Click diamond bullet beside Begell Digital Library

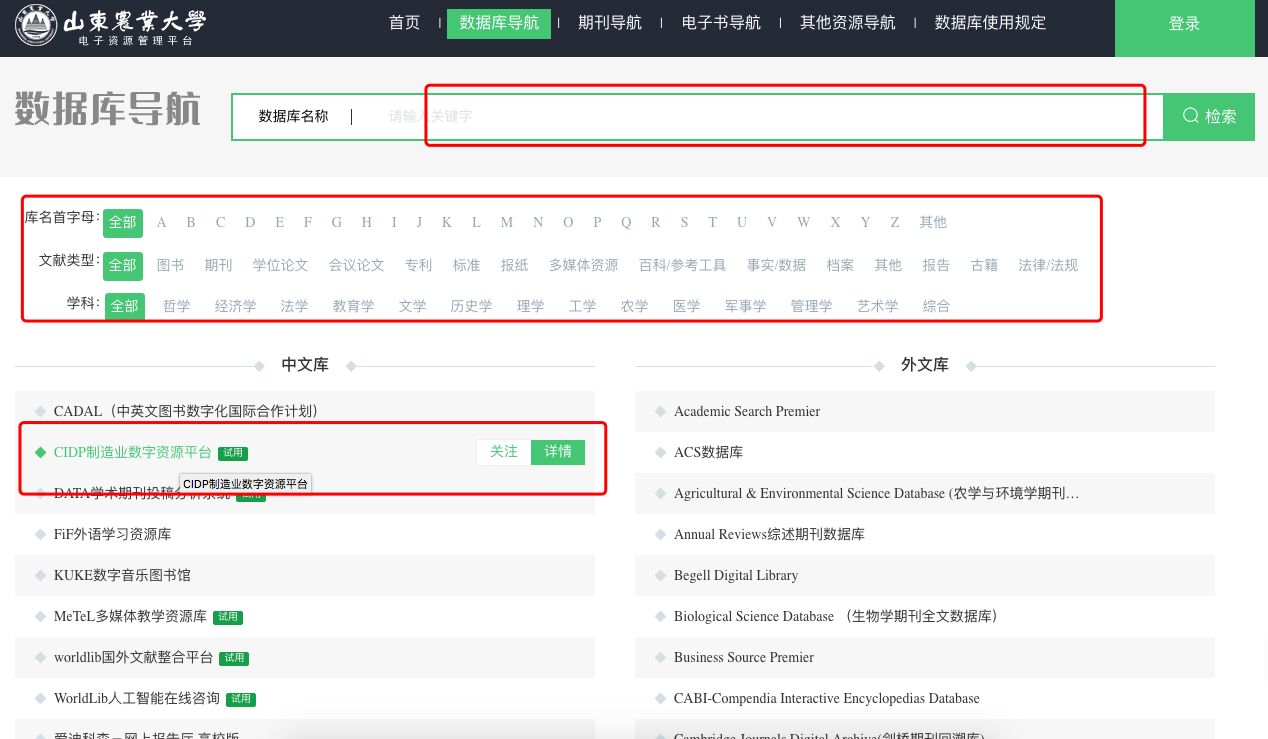coord(661,576)
